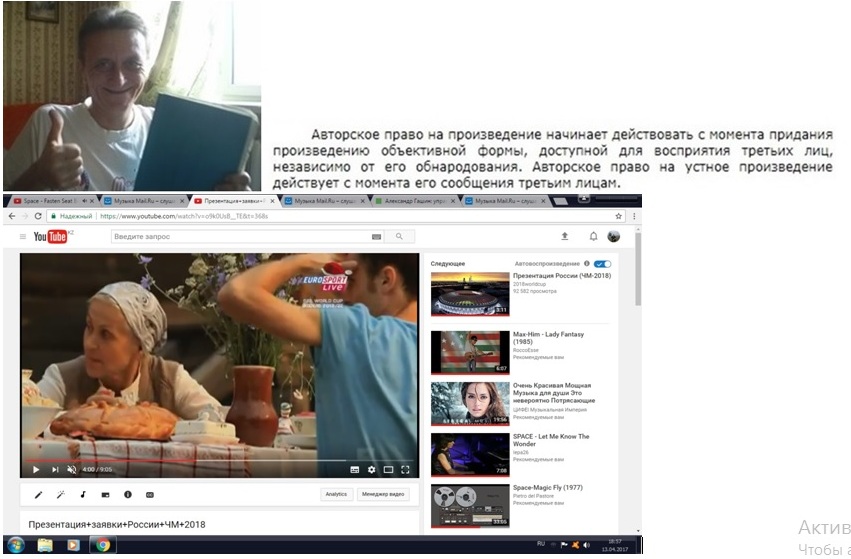Open the system tray volume icon
The height and width of the screenshot is (559, 851).
(586, 545)
